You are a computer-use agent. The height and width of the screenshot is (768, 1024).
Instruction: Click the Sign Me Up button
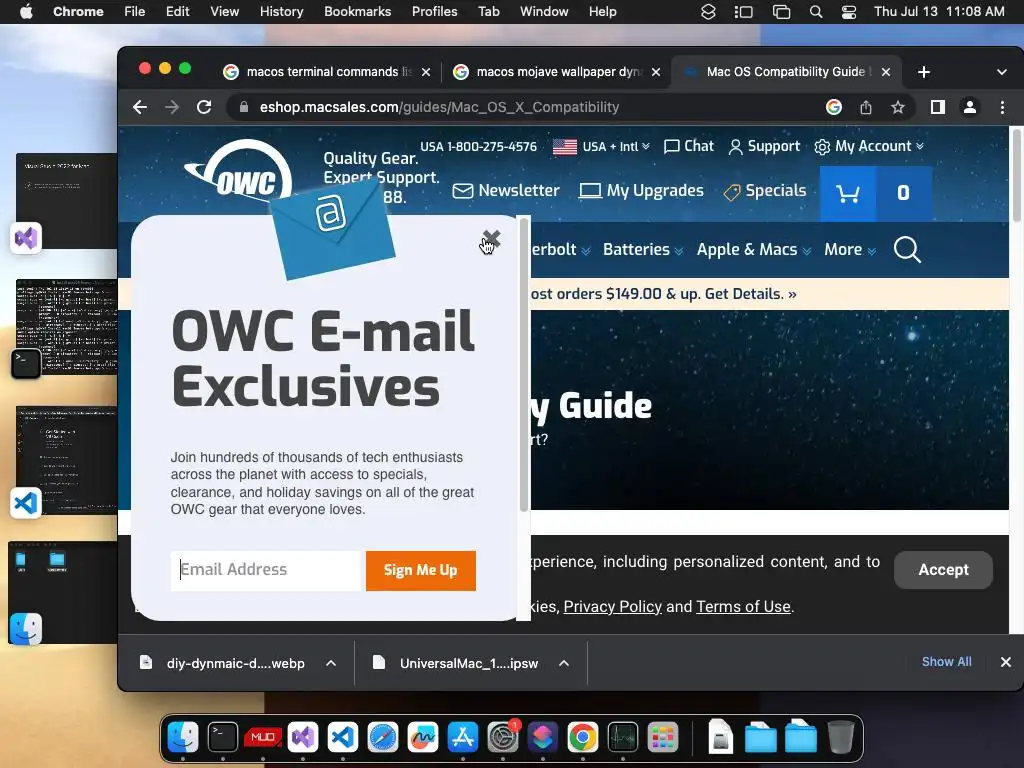click(x=421, y=570)
